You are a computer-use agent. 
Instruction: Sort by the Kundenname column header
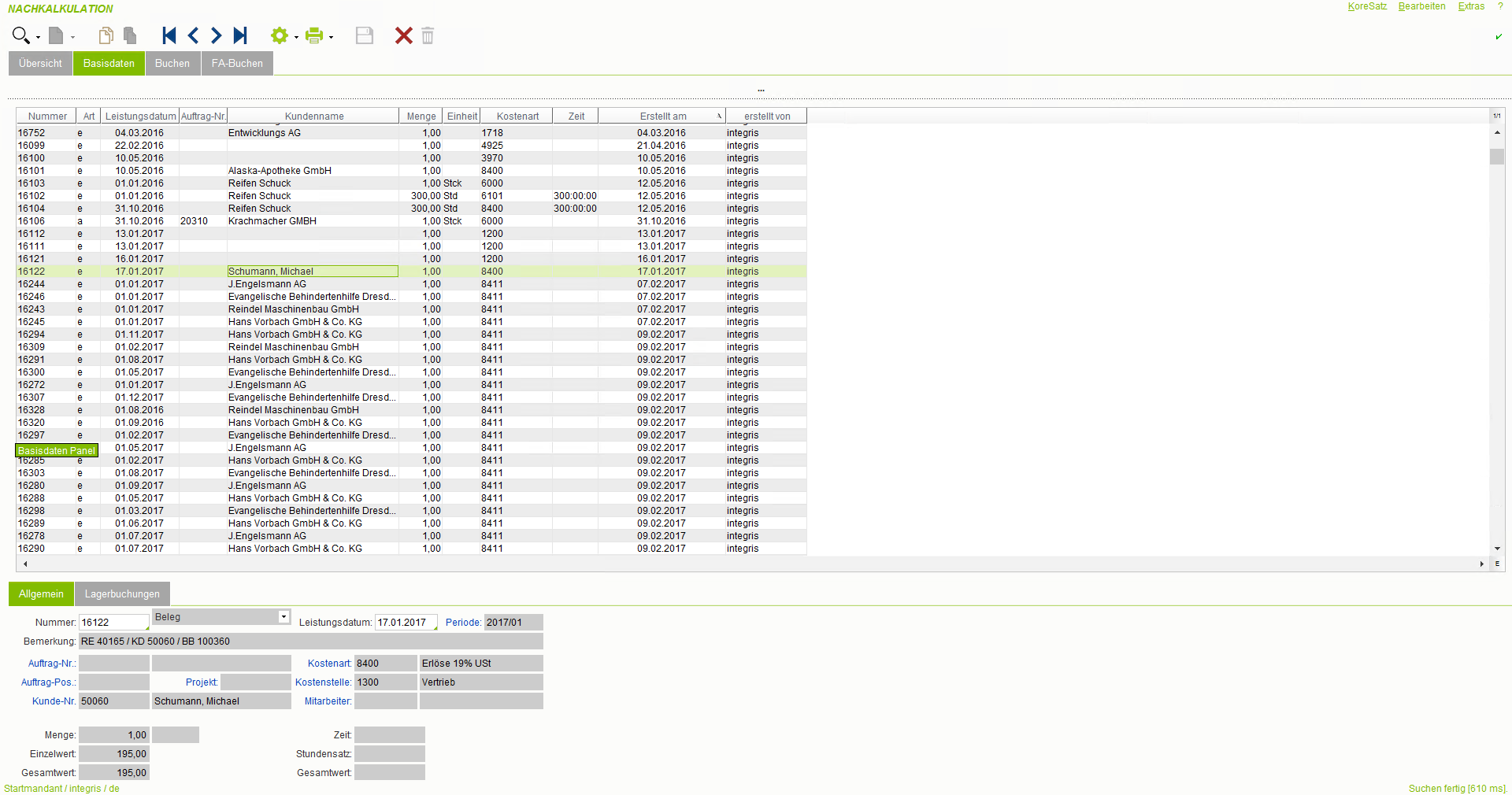pos(314,116)
